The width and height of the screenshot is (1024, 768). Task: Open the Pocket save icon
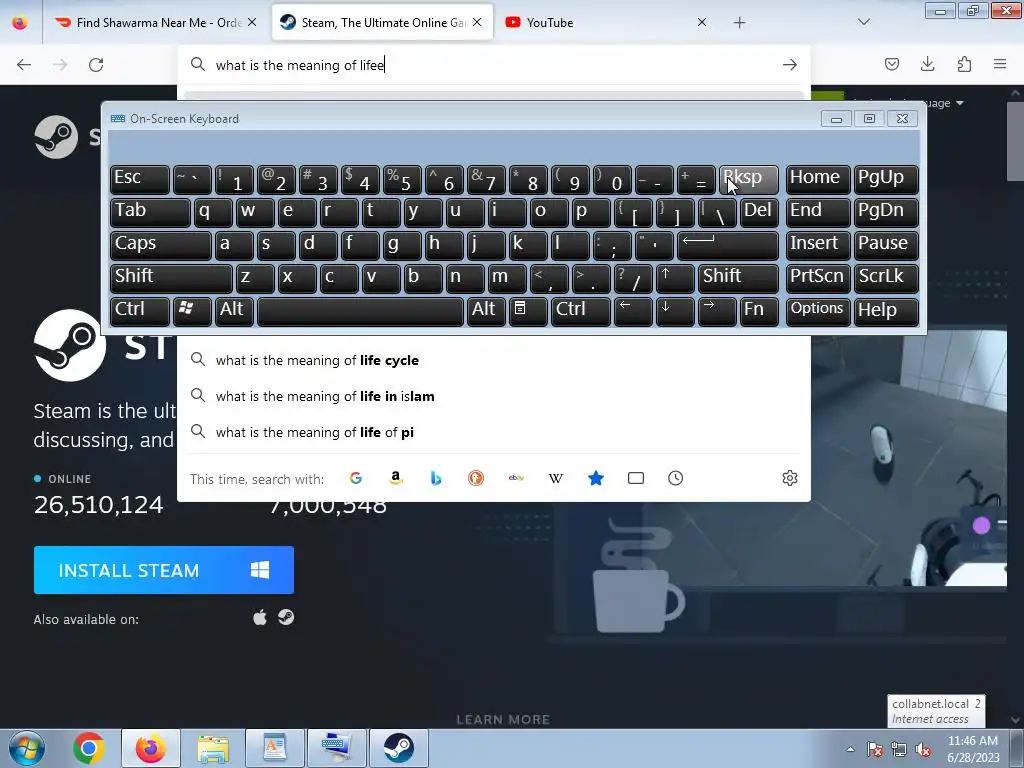(x=891, y=64)
